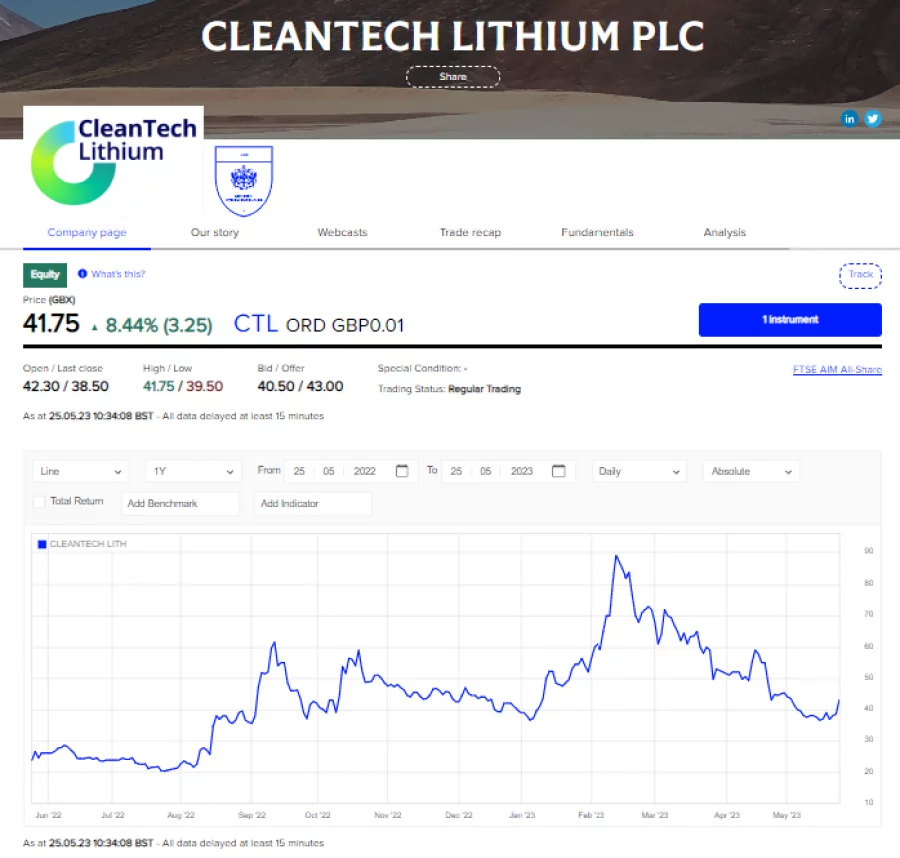Click the CTL ticker symbol

pos(256,324)
